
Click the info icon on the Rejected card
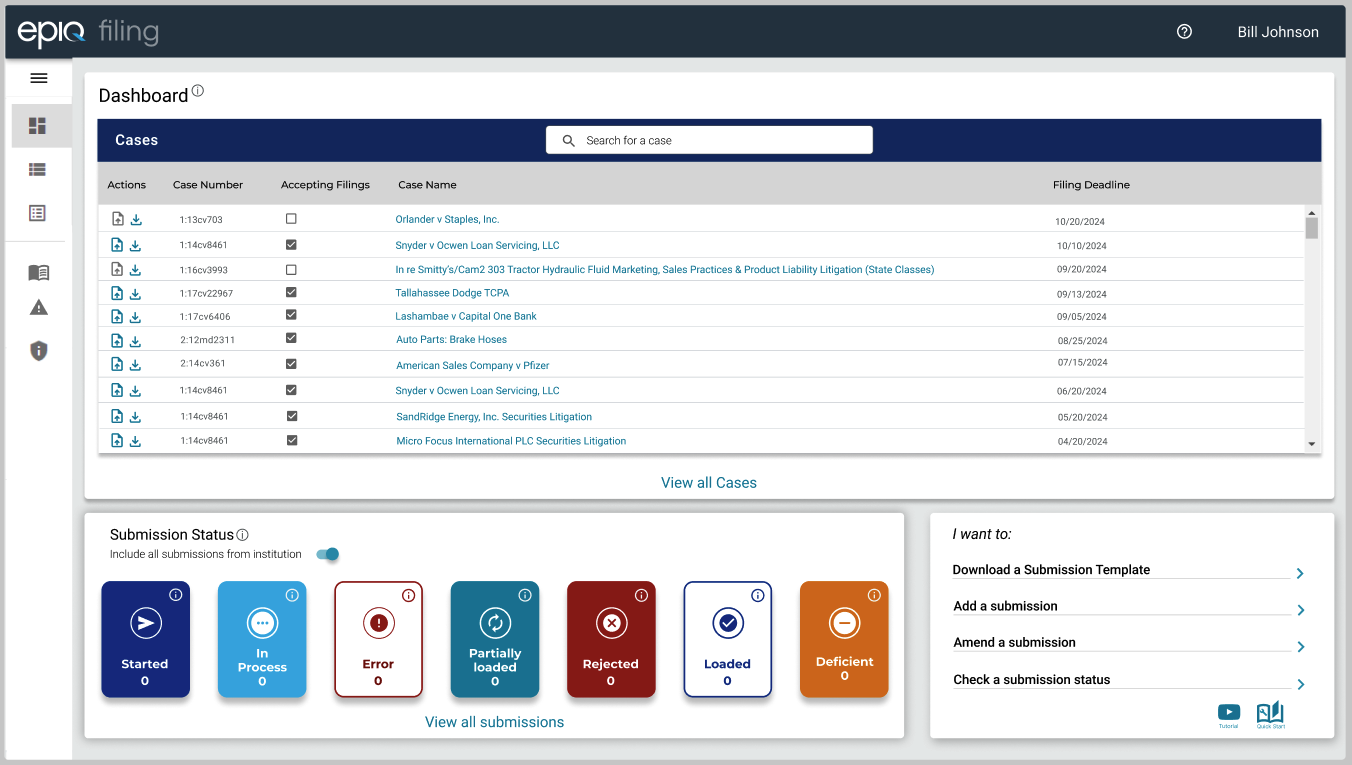(x=642, y=595)
